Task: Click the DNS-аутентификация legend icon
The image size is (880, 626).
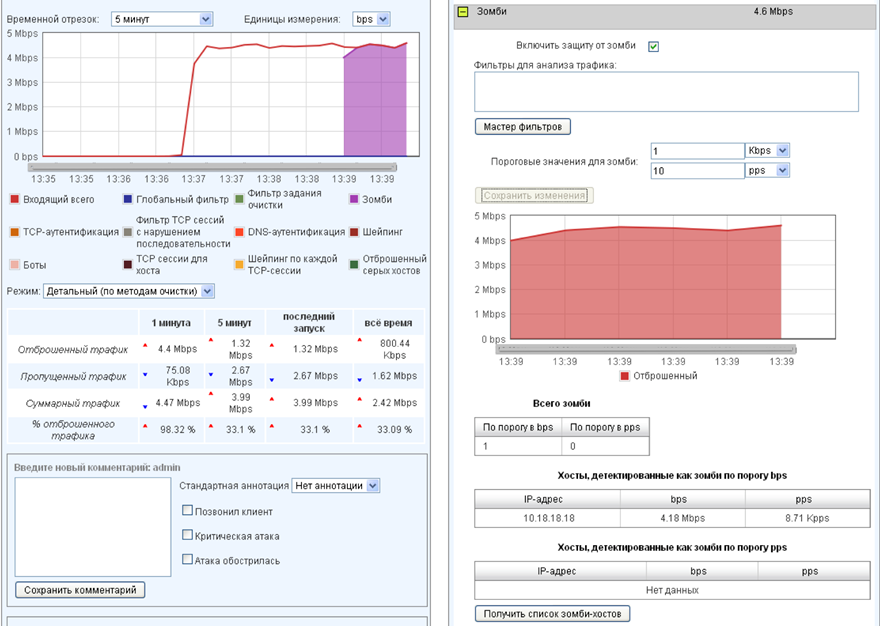Action: coord(239,232)
